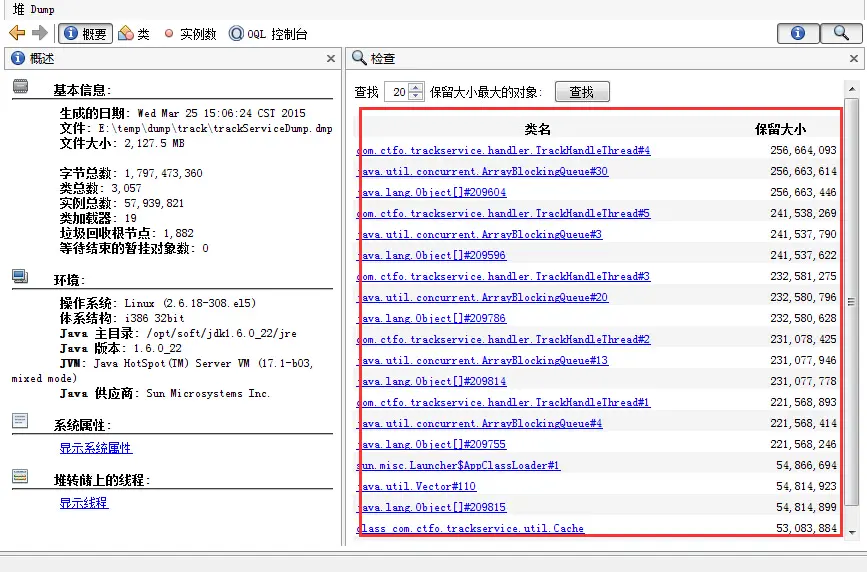Sort by 保留大小 column header
The image size is (867, 572).
tap(780, 129)
